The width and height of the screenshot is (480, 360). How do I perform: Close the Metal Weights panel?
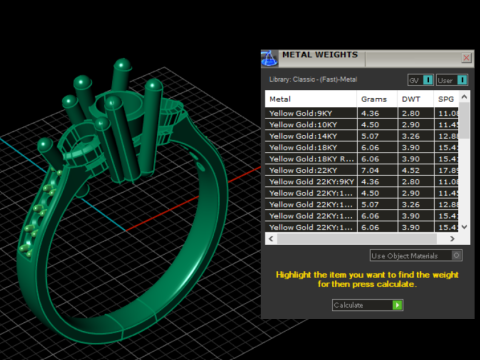(466, 58)
